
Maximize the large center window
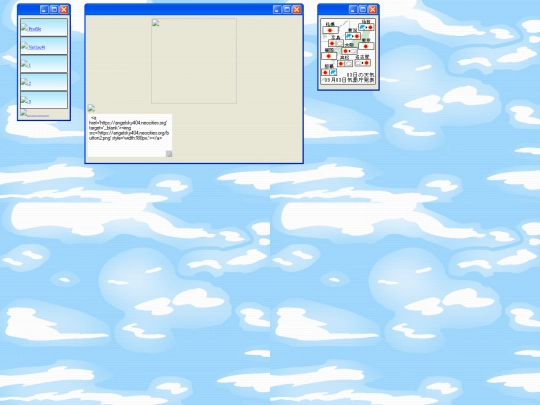(287, 10)
